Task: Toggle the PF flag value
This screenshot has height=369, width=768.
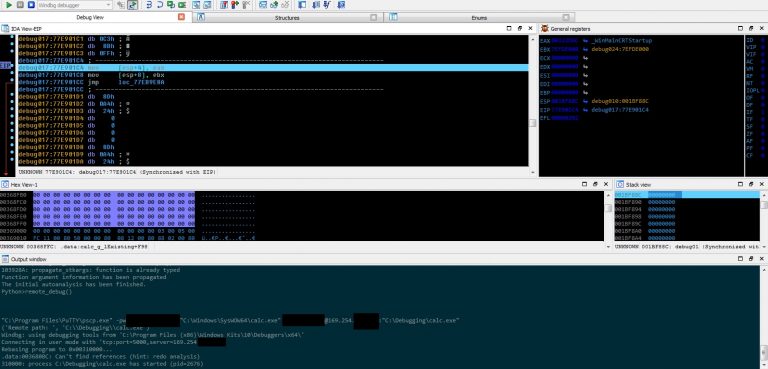Action: coord(762,148)
